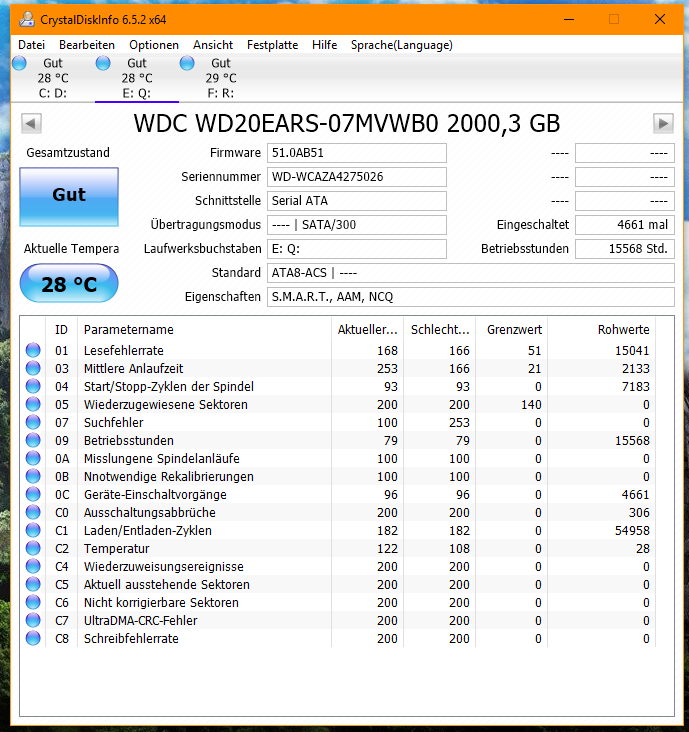689x732 pixels.
Task: Click status orb of Aktuell ausstehende Sektoren row
Action: [33, 584]
